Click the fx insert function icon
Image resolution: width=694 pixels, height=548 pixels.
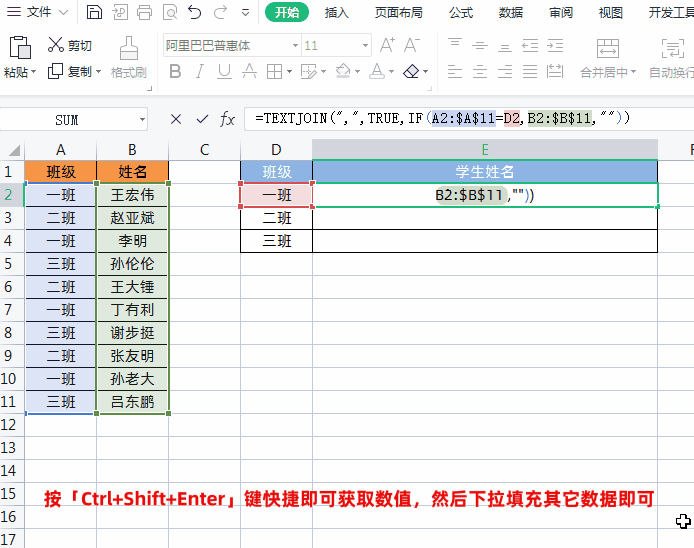pos(227,119)
